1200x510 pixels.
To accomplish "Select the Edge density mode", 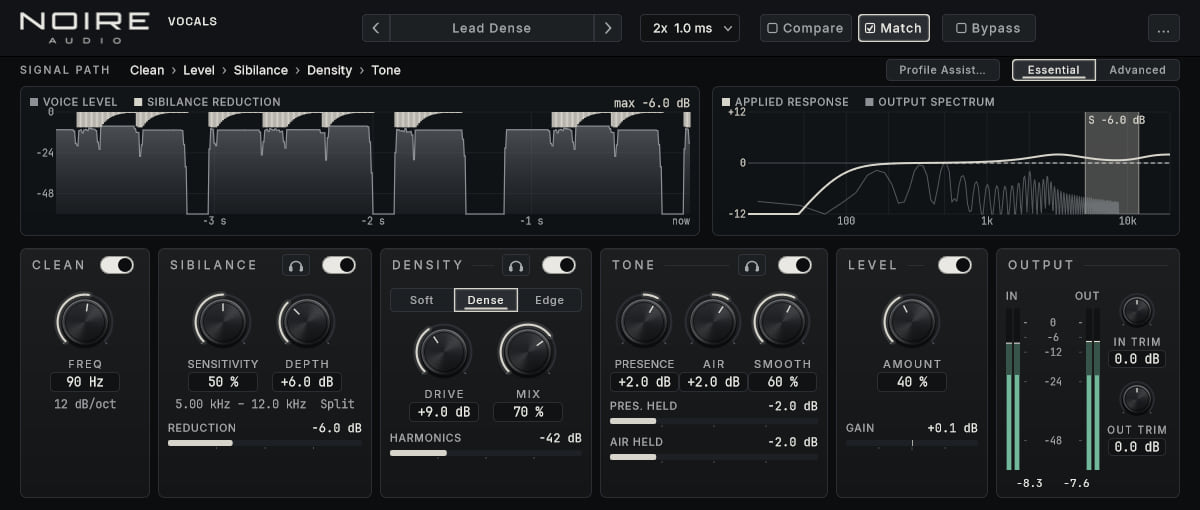I will coord(549,300).
